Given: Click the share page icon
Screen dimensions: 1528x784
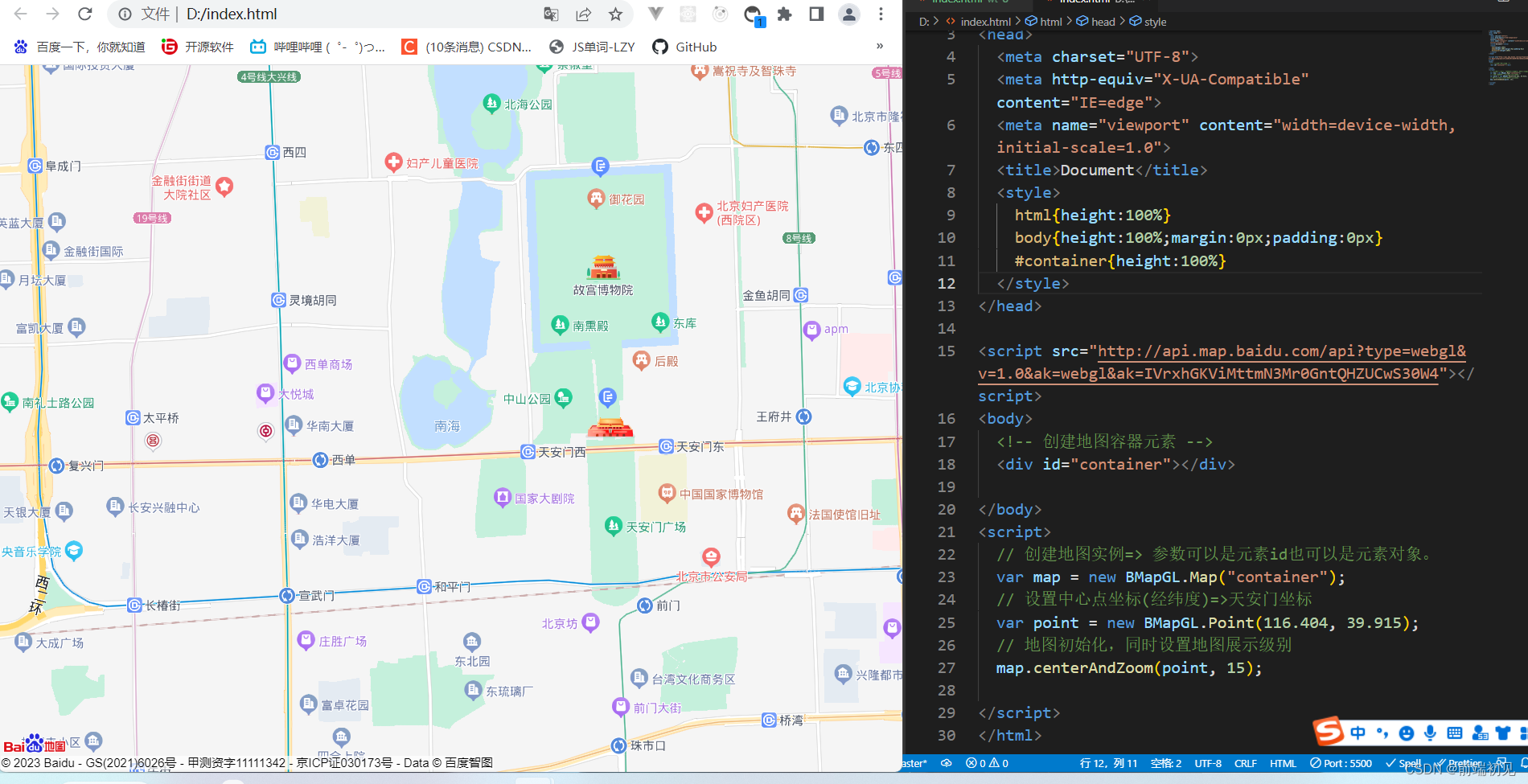Looking at the screenshot, I should click(x=583, y=14).
